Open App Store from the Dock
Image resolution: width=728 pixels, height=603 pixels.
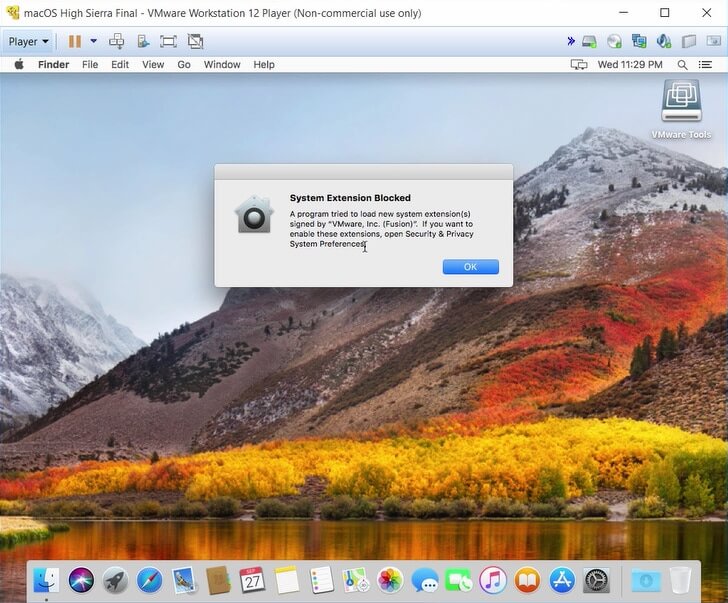(x=562, y=580)
